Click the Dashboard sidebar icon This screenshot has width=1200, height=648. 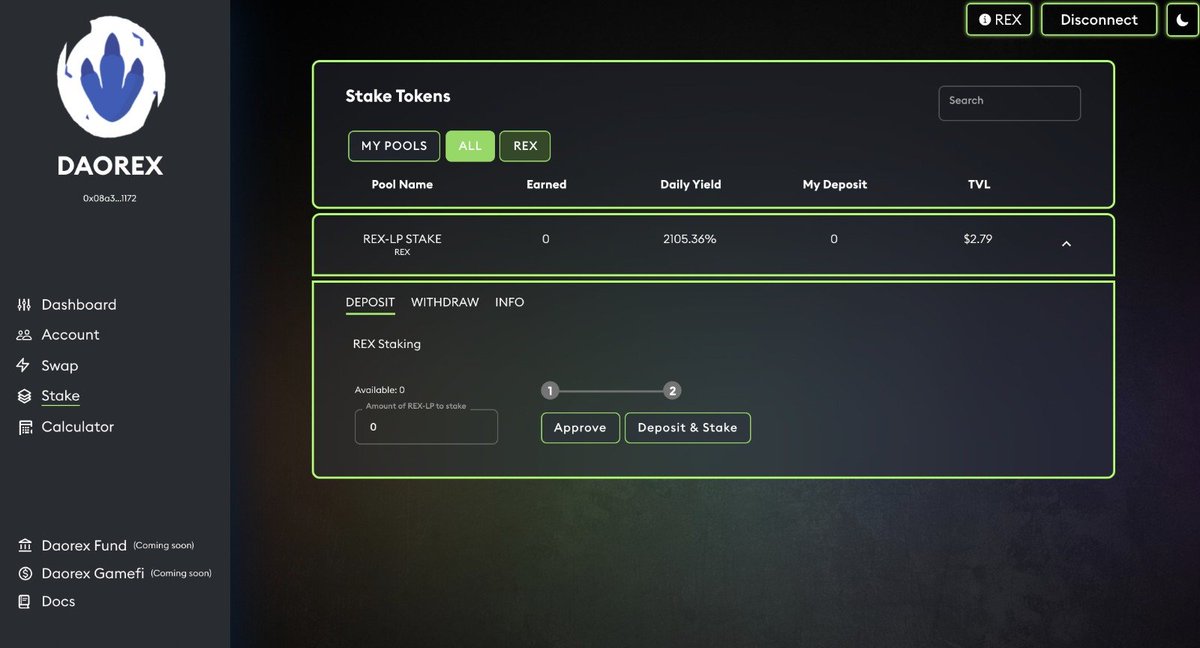[x=24, y=304]
